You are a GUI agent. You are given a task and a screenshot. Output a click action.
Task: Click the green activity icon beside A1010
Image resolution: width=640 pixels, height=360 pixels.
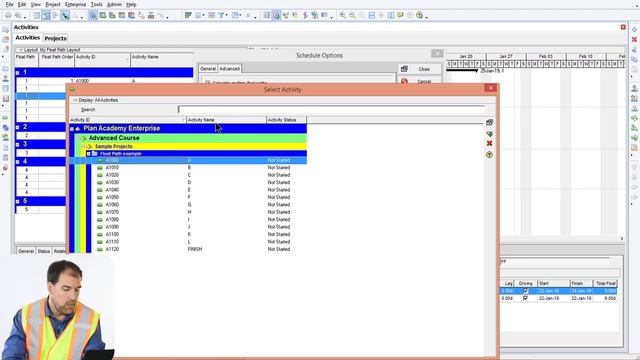tap(100, 168)
